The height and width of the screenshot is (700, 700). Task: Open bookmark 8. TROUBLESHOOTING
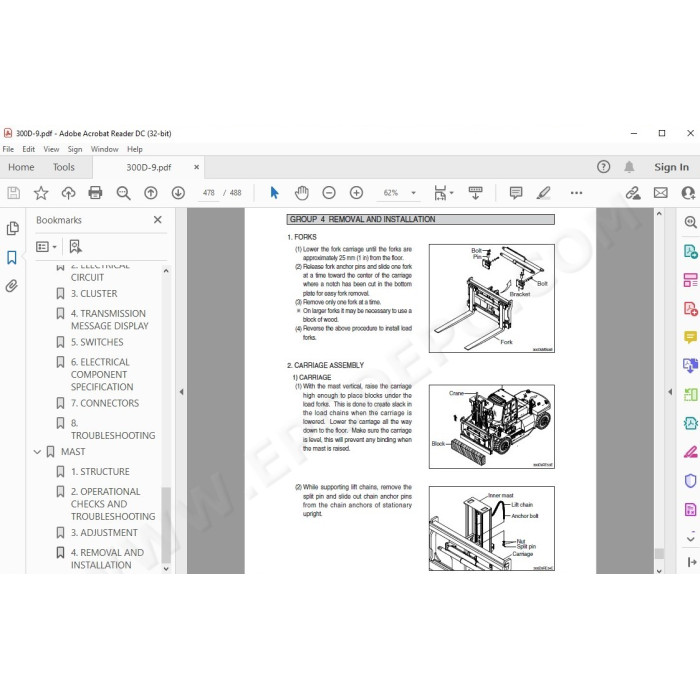point(113,429)
